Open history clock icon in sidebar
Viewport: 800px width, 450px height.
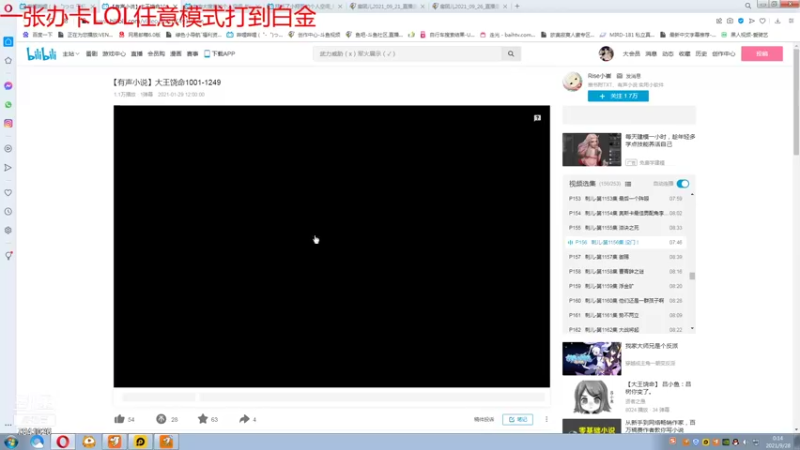[8, 211]
